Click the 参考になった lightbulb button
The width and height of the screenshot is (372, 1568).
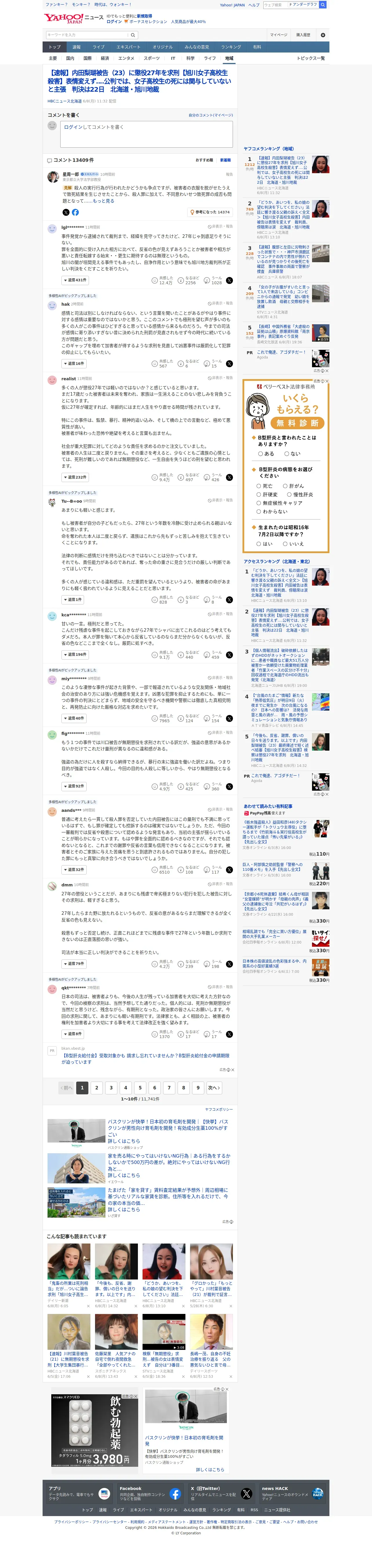pos(210,212)
